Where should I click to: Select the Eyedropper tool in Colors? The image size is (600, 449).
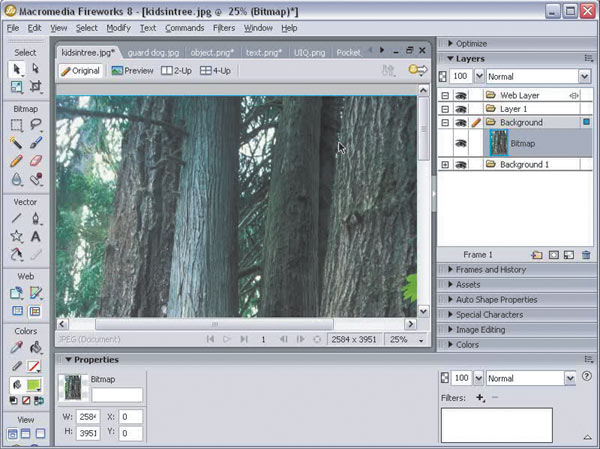pos(16,347)
